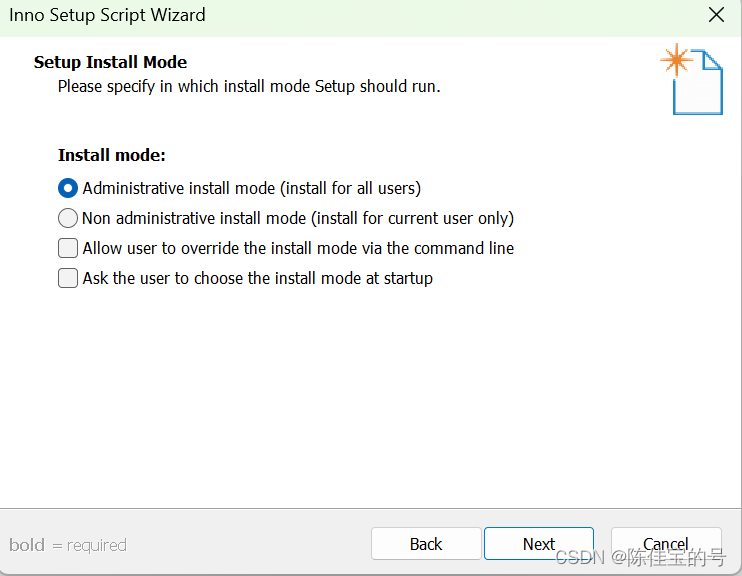The height and width of the screenshot is (576, 742).
Task: Click the 'bold = required' hint text
Action: 68,545
